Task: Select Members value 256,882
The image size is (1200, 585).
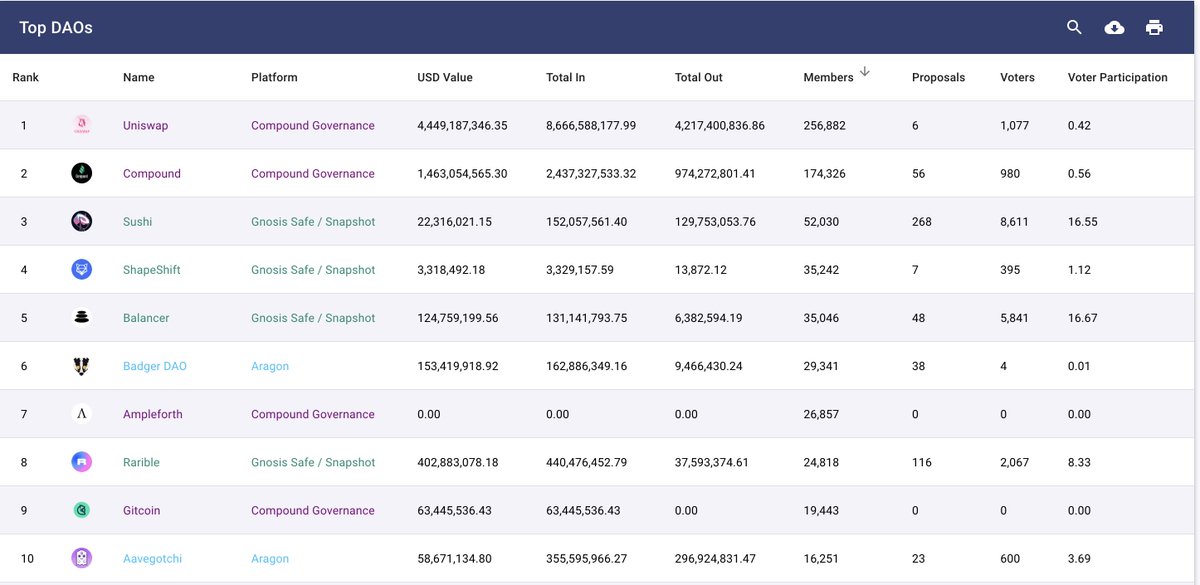Action: [824, 126]
